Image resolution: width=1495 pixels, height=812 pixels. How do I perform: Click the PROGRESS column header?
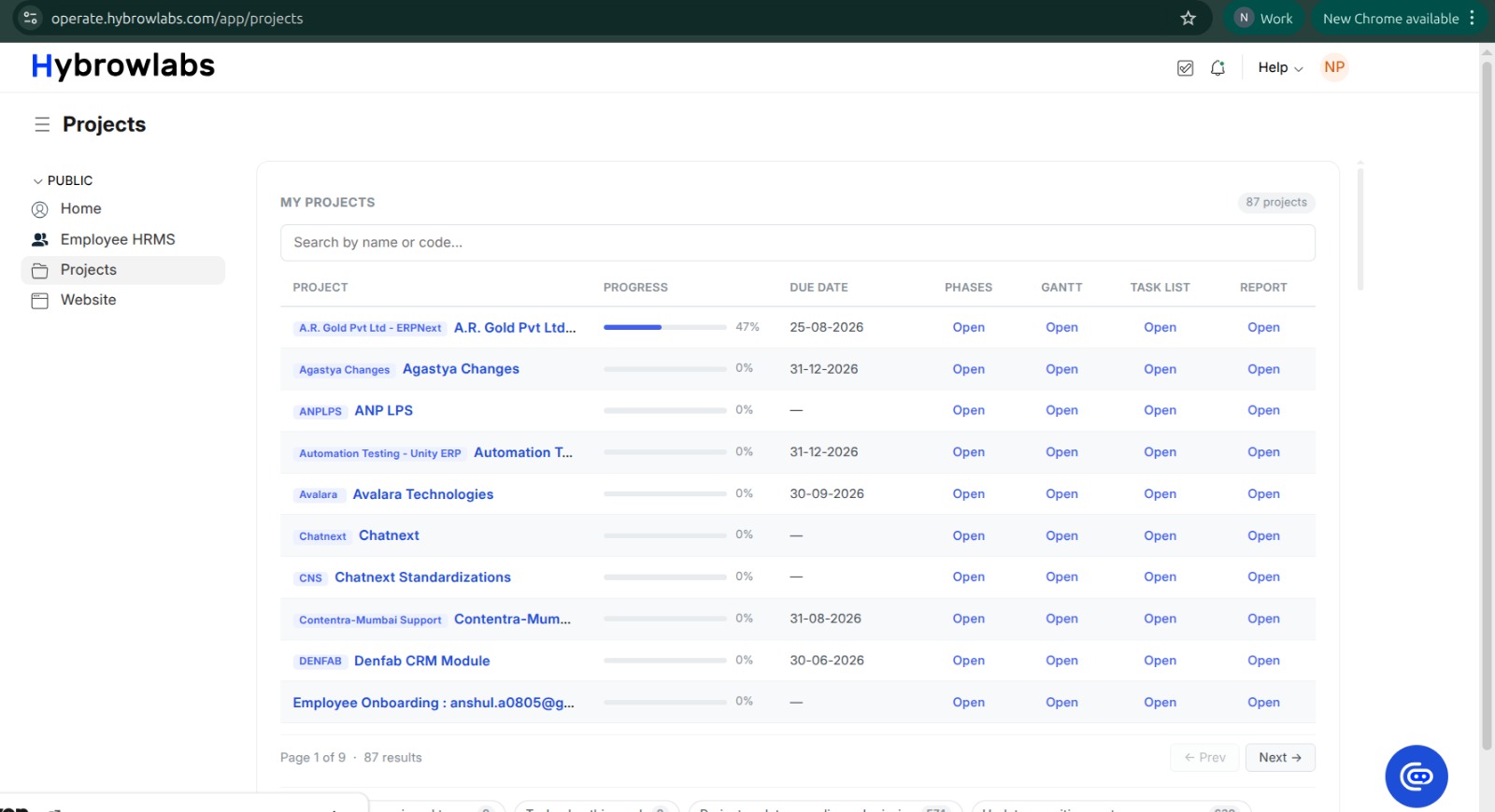tap(635, 288)
